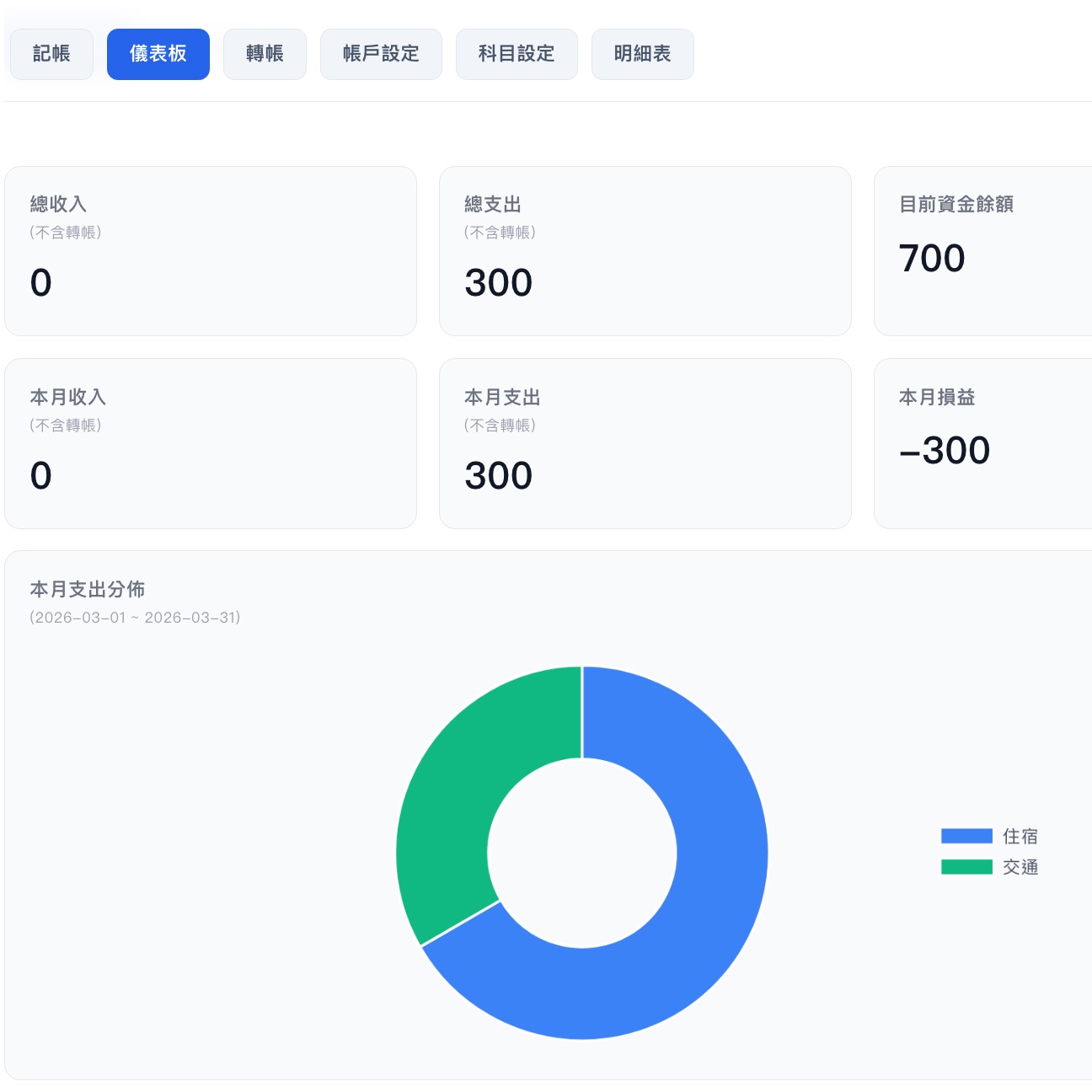Click the 本月支出分佈 chart title

(88, 589)
